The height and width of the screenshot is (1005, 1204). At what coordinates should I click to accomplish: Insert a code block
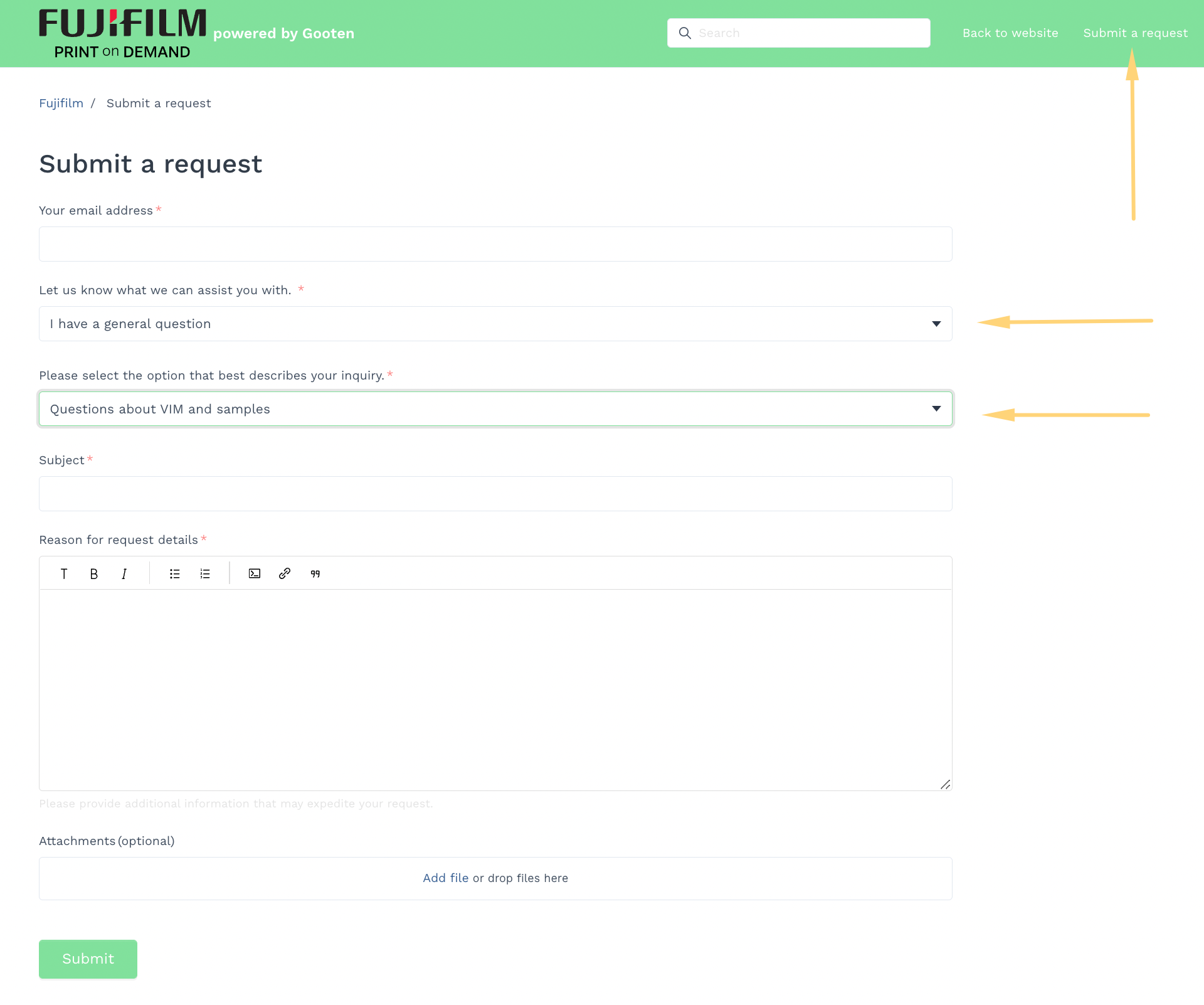click(255, 573)
